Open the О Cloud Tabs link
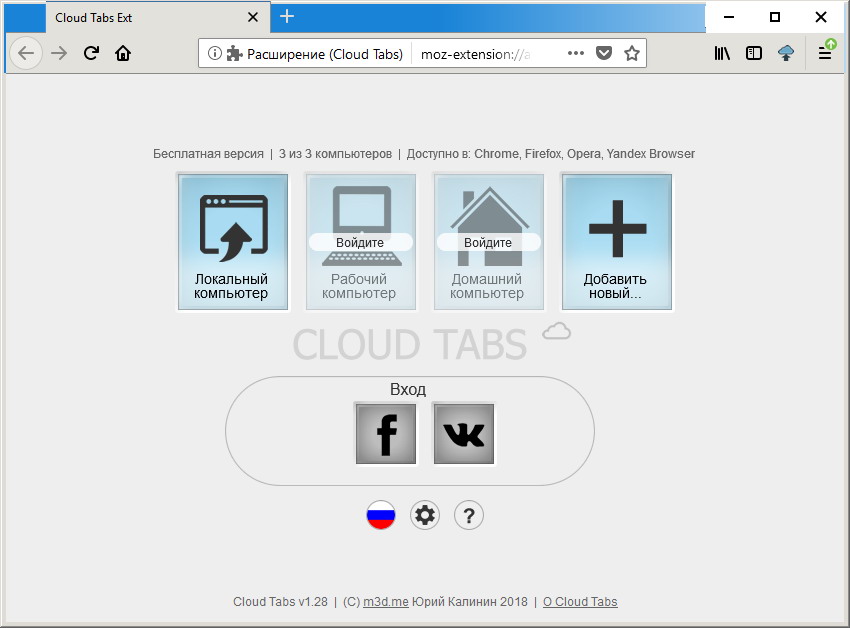 580,602
